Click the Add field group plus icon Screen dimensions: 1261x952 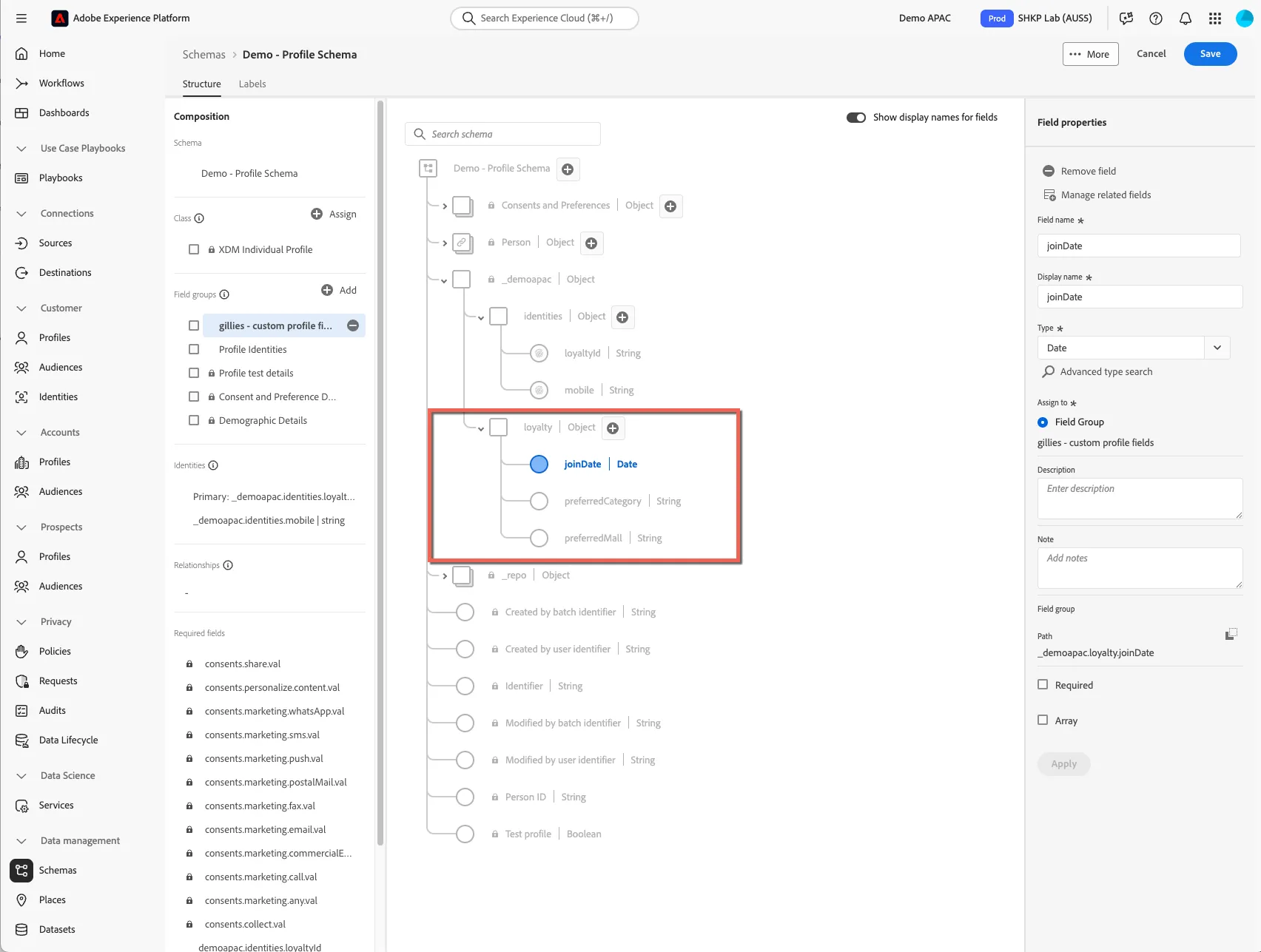[x=327, y=290]
